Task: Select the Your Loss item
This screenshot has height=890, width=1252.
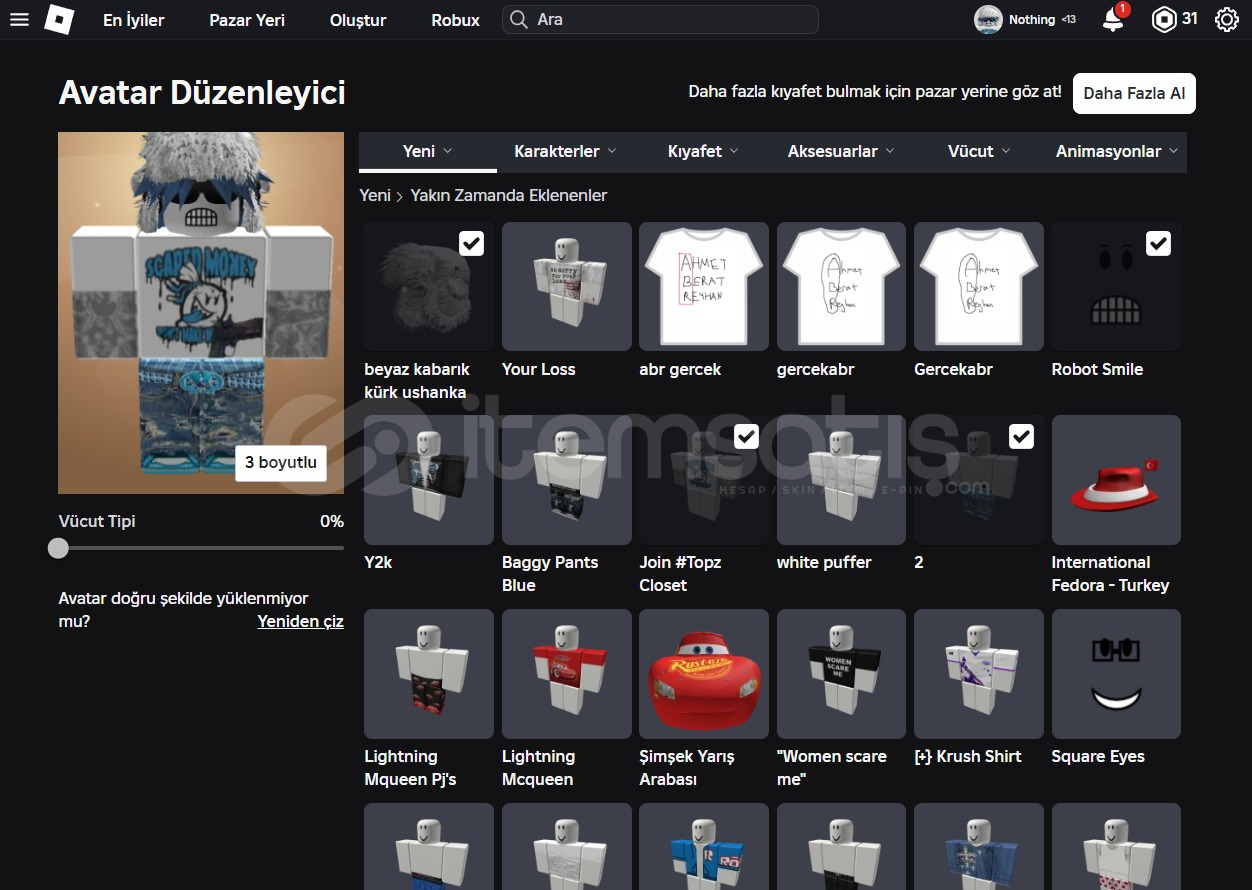Action: point(567,286)
